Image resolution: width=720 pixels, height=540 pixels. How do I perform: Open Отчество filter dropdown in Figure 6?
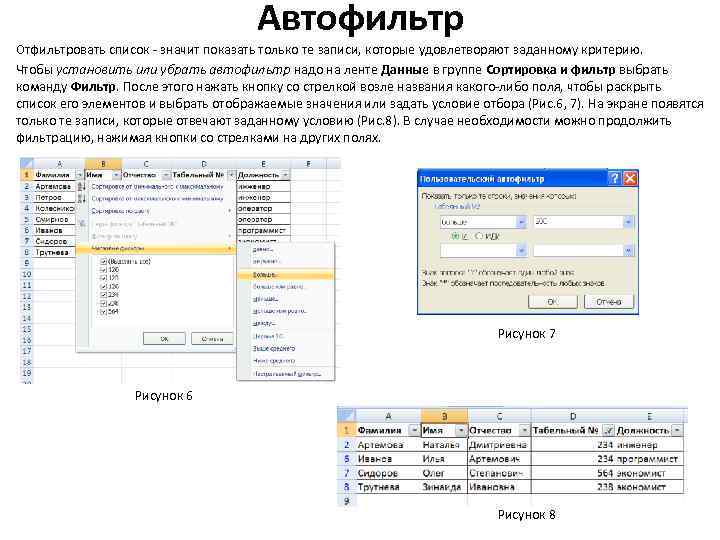[x=166, y=175]
